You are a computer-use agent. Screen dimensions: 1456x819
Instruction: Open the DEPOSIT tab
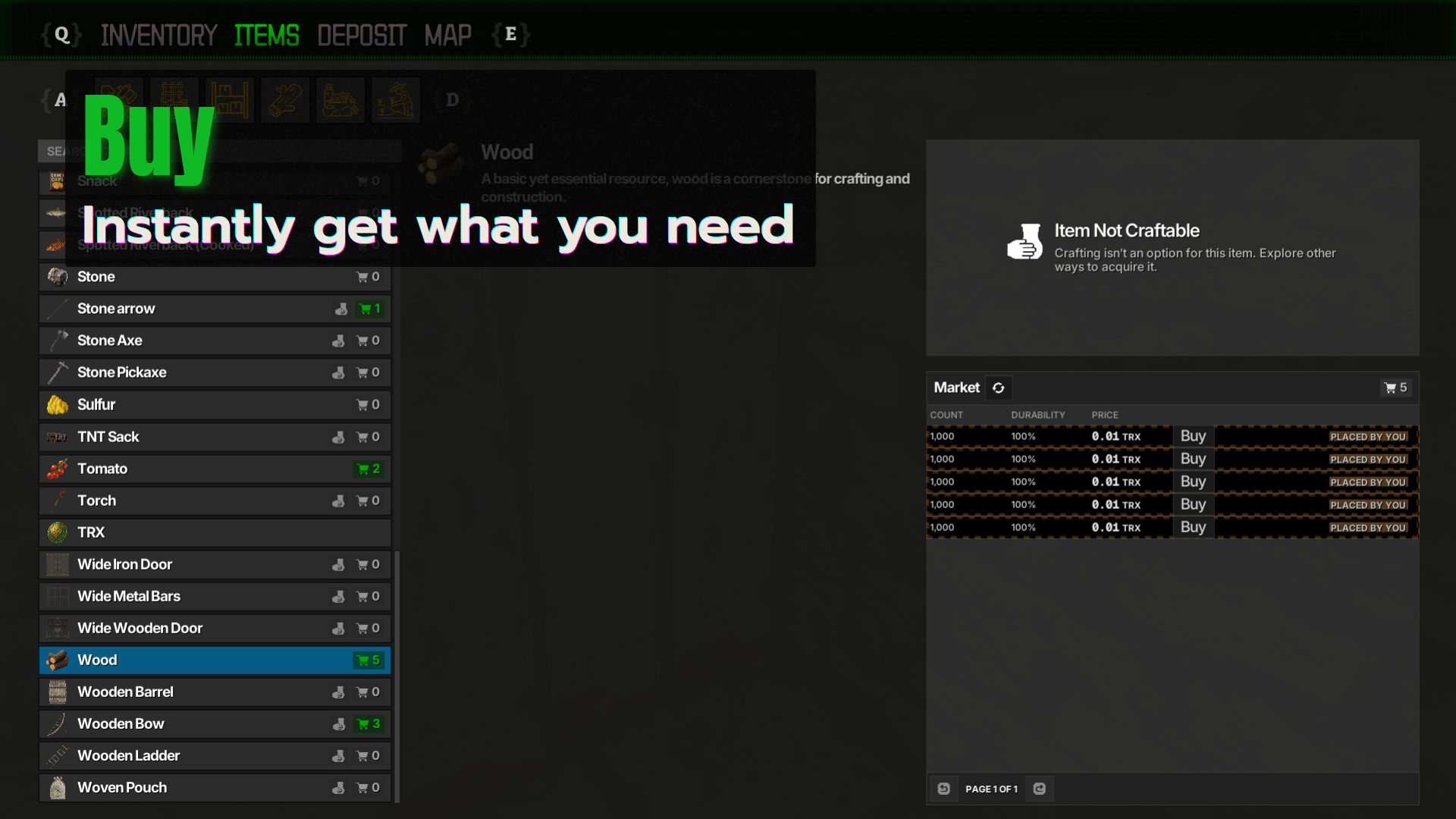point(362,35)
